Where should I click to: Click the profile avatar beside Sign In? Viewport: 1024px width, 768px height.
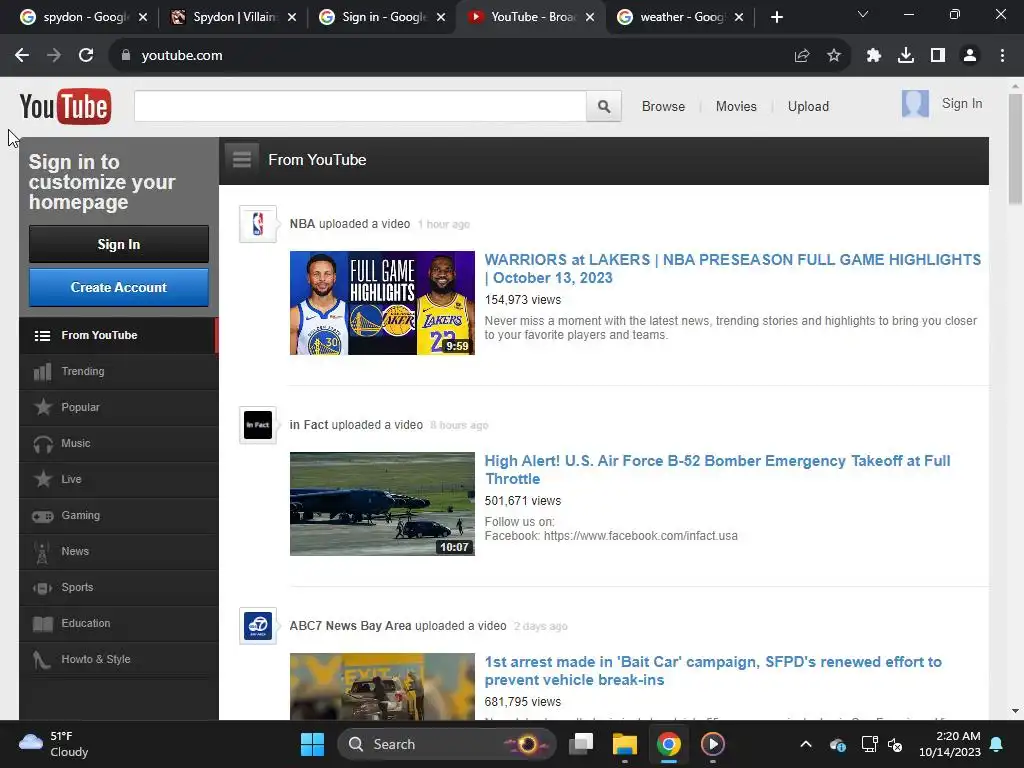point(915,104)
